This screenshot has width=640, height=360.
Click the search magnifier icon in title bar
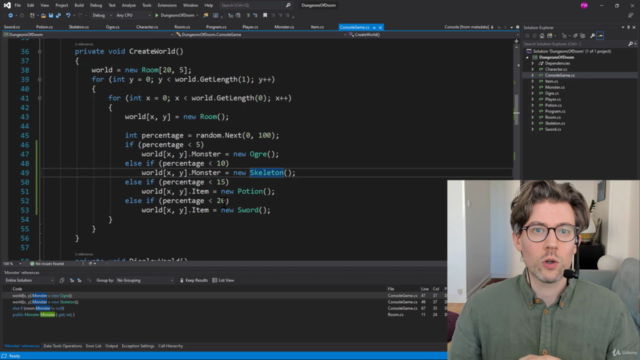tap(288, 5)
